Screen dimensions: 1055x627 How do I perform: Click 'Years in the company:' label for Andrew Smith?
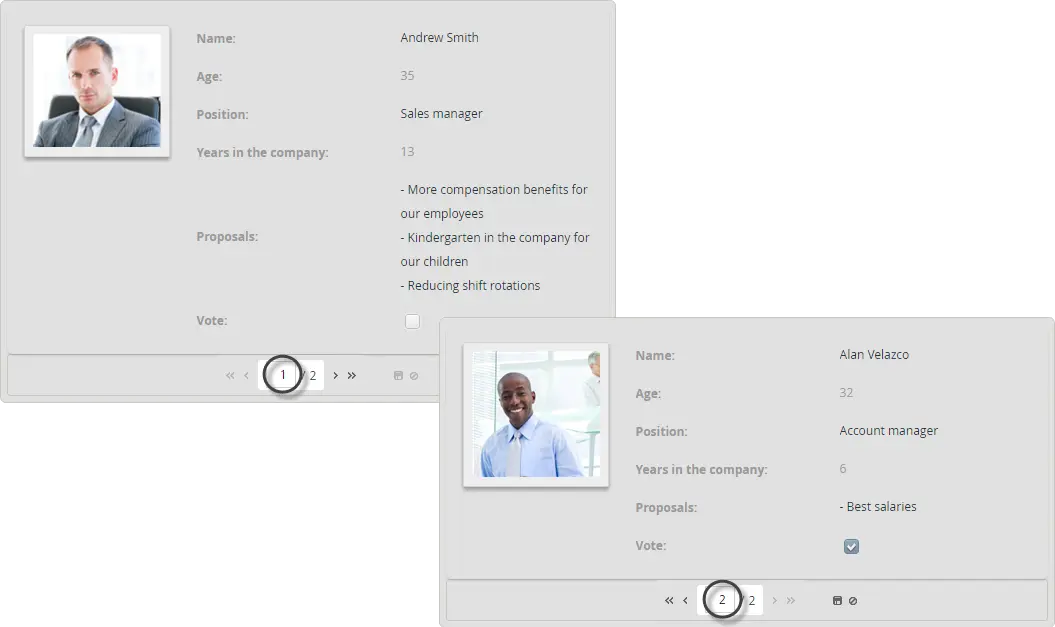[x=262, y=153]
